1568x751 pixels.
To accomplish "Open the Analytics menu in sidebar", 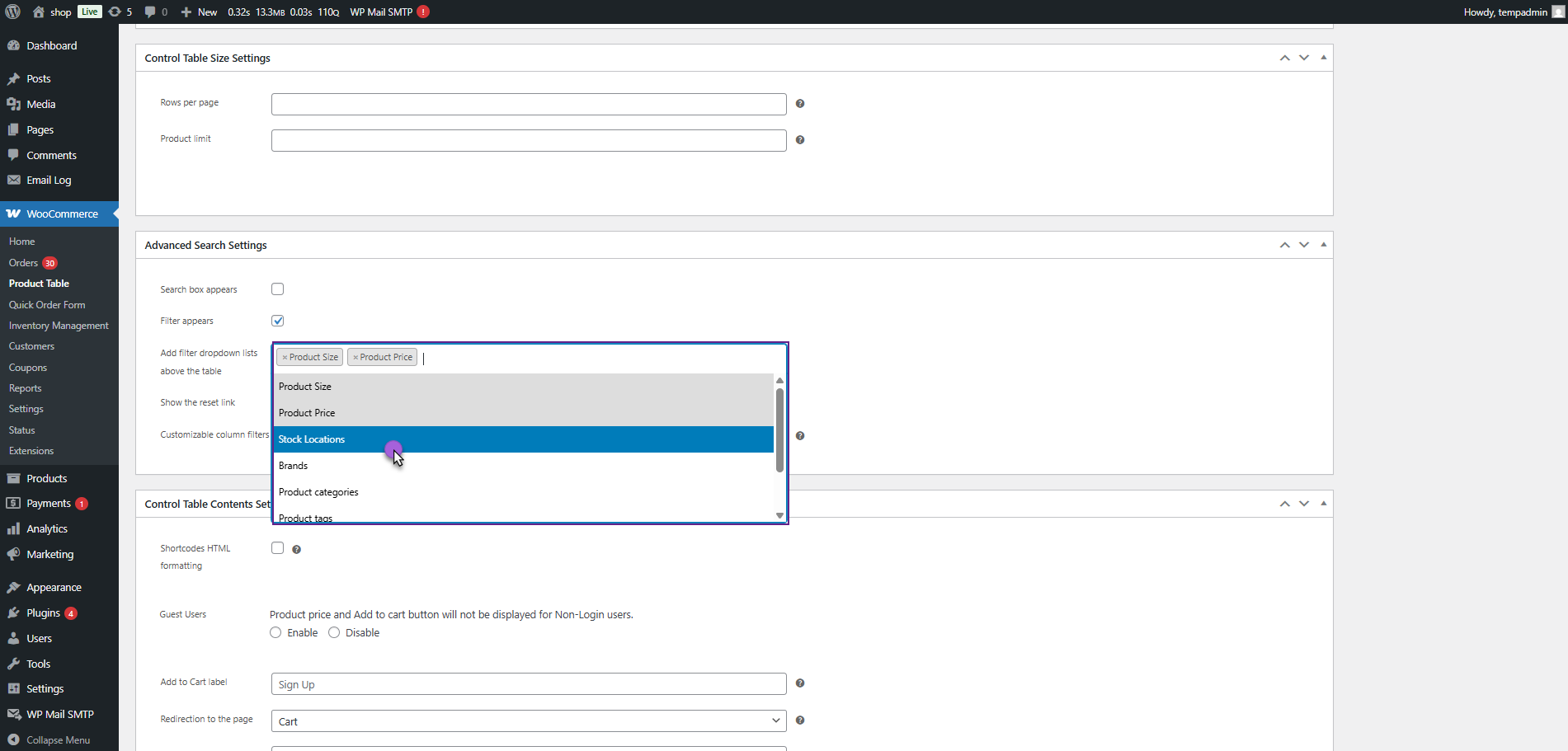I will pyautogui.click(x=47, y=529).
